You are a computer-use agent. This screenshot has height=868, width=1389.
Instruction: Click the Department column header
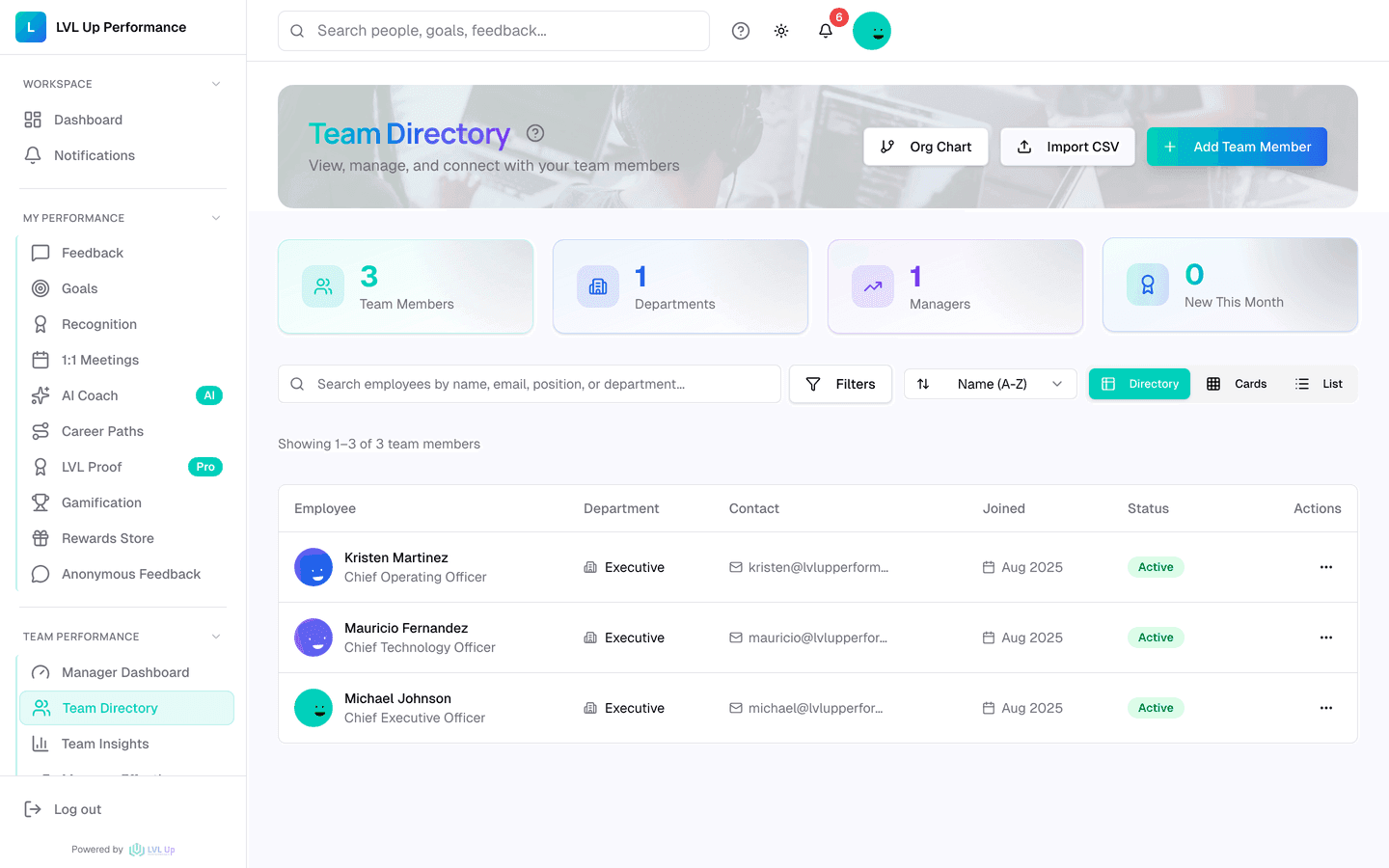coord(621,508)
